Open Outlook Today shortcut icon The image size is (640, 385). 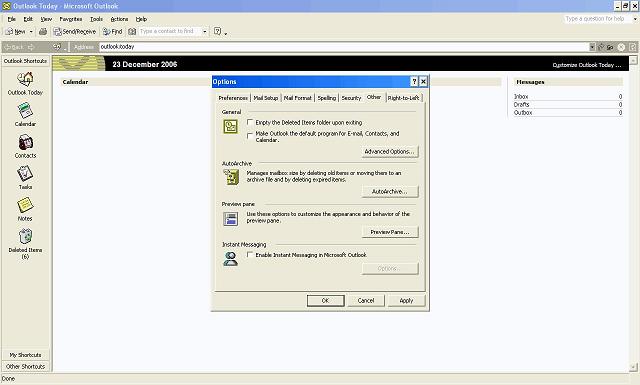pos(25,79)
